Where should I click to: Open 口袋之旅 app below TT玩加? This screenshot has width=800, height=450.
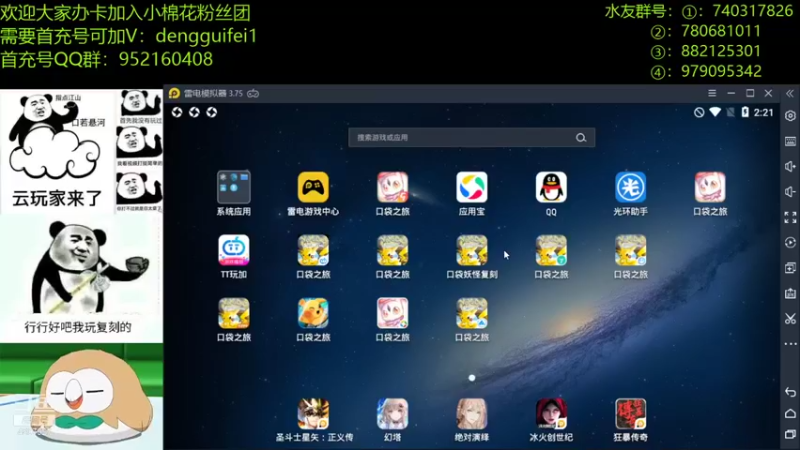coord(234,313)
